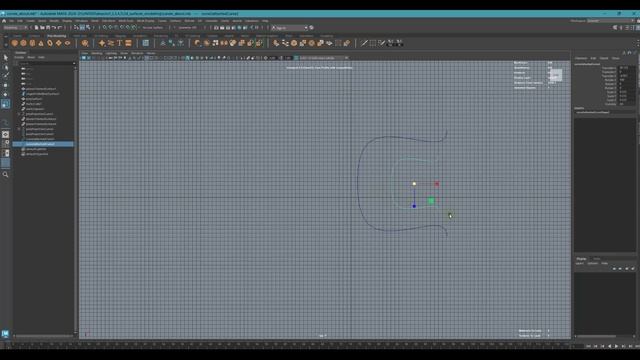Open the Sign In account dropdown
Viewport: 640px width, 360px height.
289,28
